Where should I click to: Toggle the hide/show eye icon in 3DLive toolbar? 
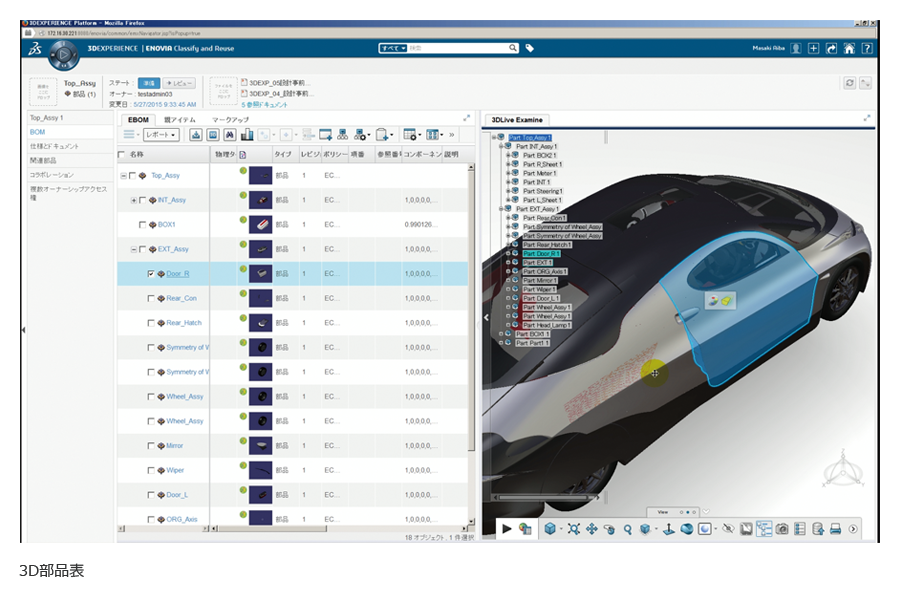coord(728,529)
